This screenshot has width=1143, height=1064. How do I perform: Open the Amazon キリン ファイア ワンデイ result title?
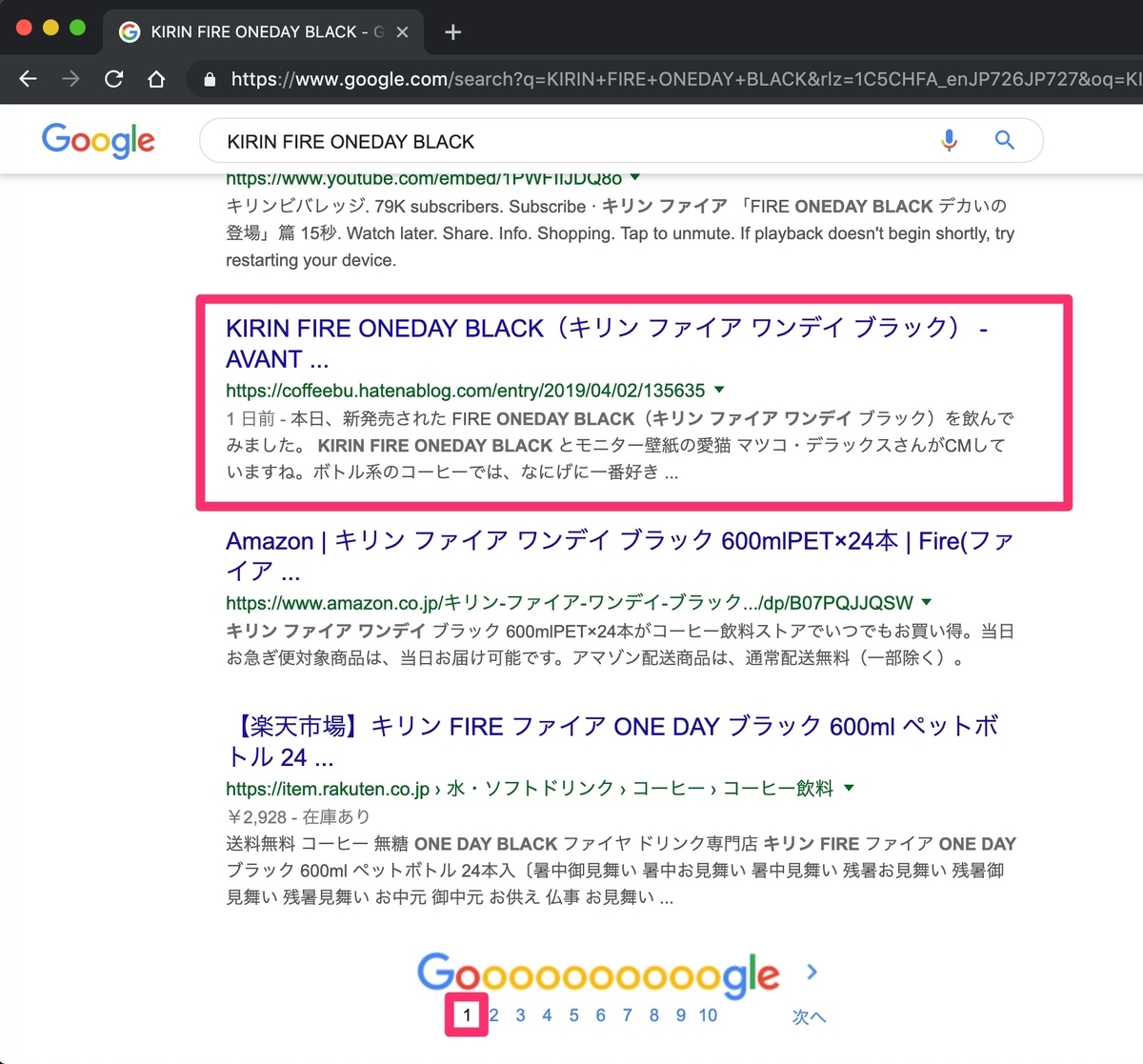click(619, 556)
